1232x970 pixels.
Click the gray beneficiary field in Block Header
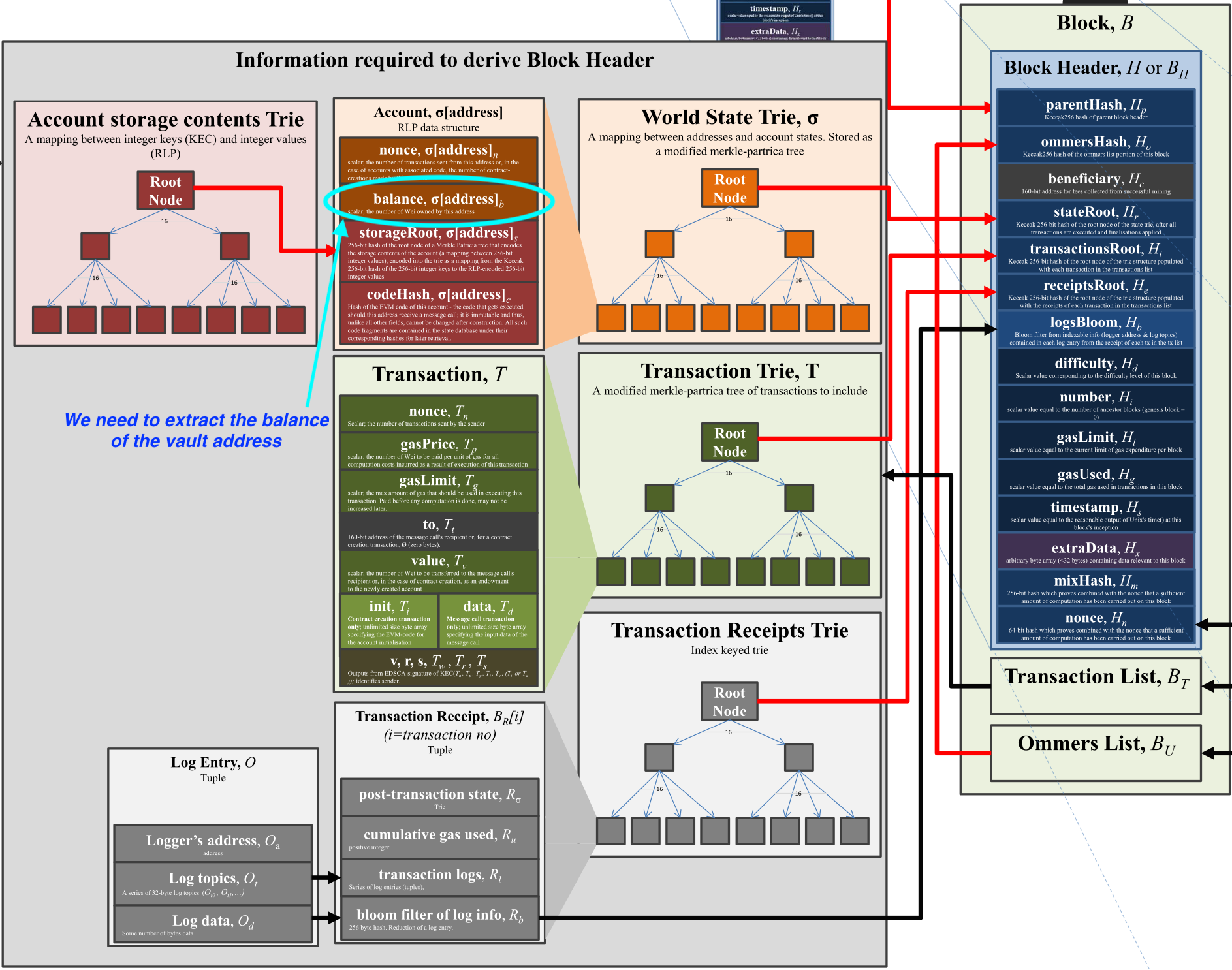click(x=1096, y=182)
